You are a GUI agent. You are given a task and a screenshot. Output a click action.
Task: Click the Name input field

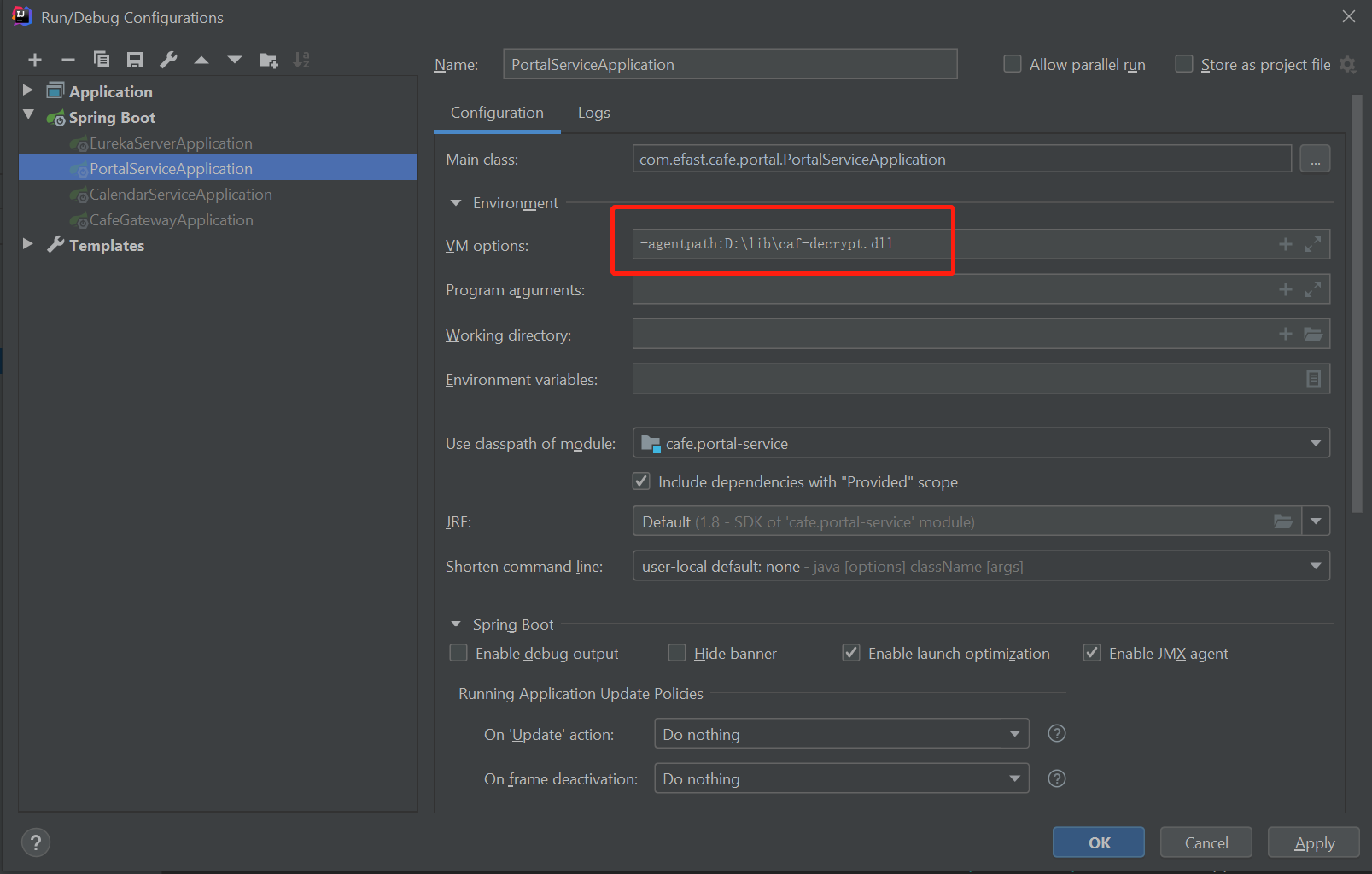(x=730, y=64)
